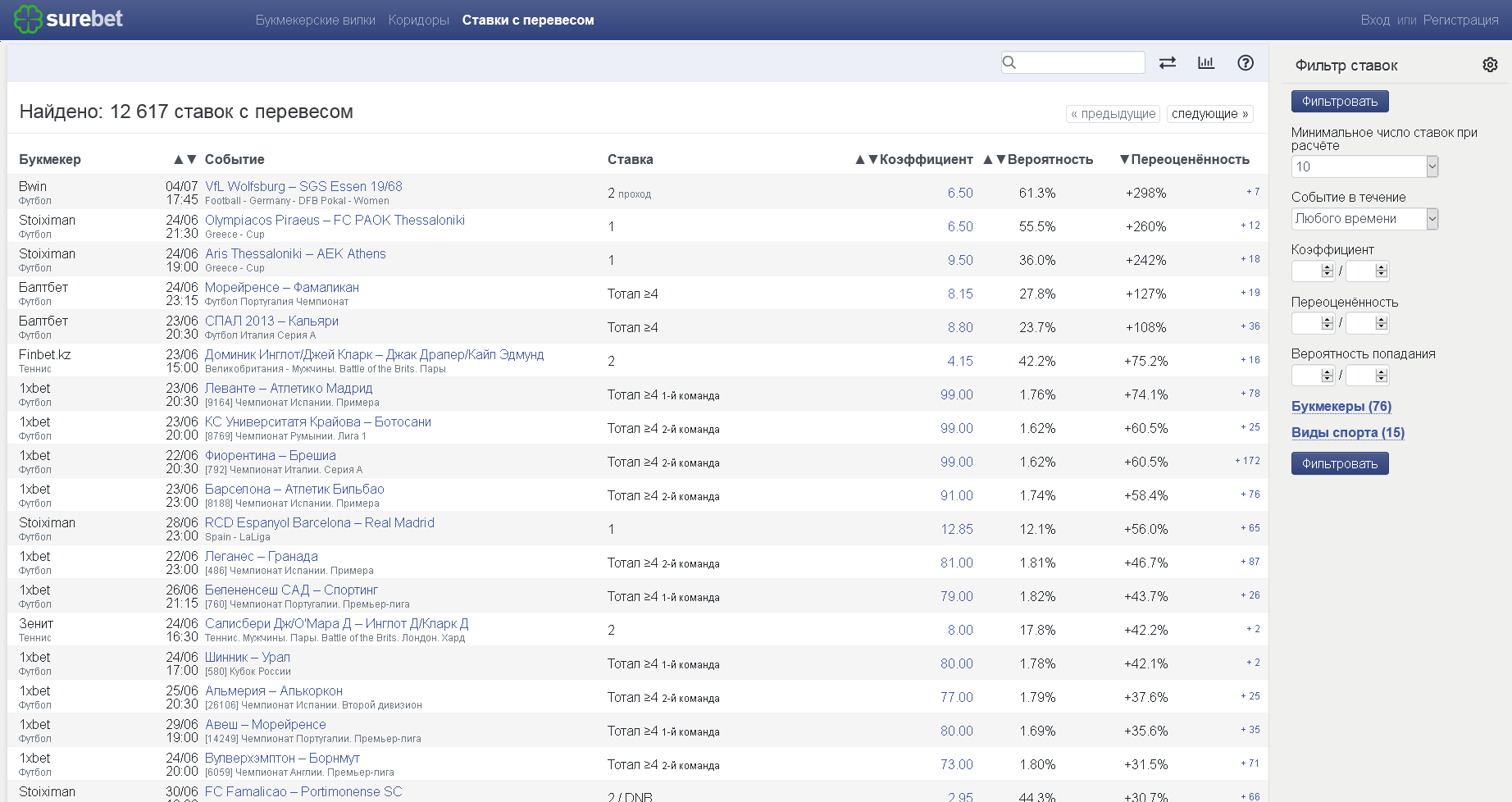Open filter settings gear icon
The width and height of the screenshot is (1512, 802).
click(x=1490, y=65)
